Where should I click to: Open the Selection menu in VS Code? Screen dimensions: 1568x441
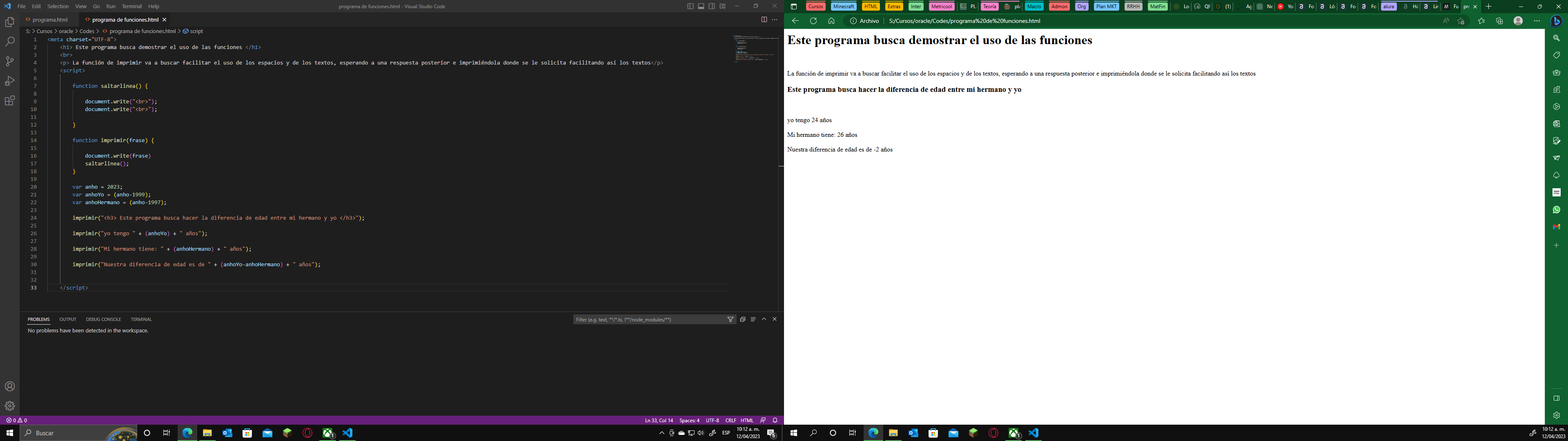click(x=58, y=6)
